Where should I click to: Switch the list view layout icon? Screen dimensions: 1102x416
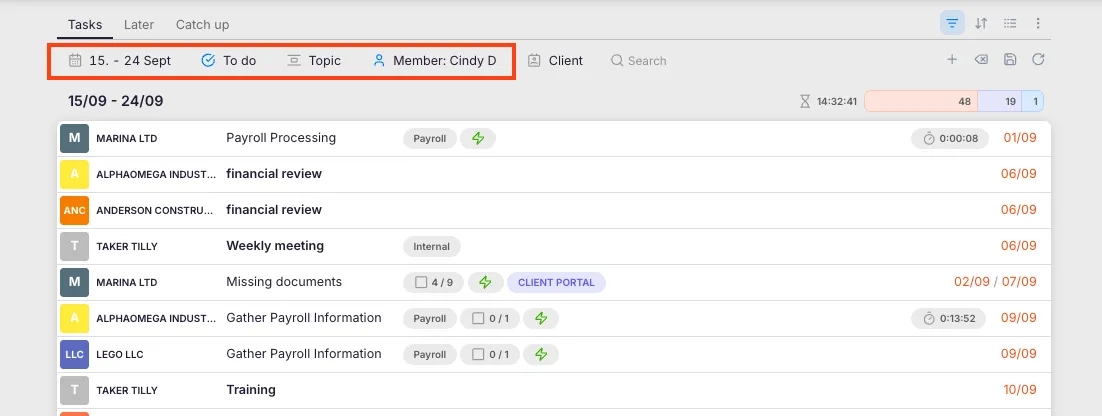[1010, 24]
